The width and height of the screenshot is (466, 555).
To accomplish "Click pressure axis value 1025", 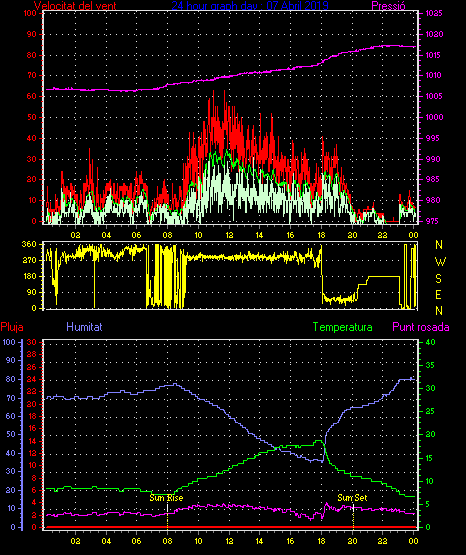I will [x=434, y=13].
